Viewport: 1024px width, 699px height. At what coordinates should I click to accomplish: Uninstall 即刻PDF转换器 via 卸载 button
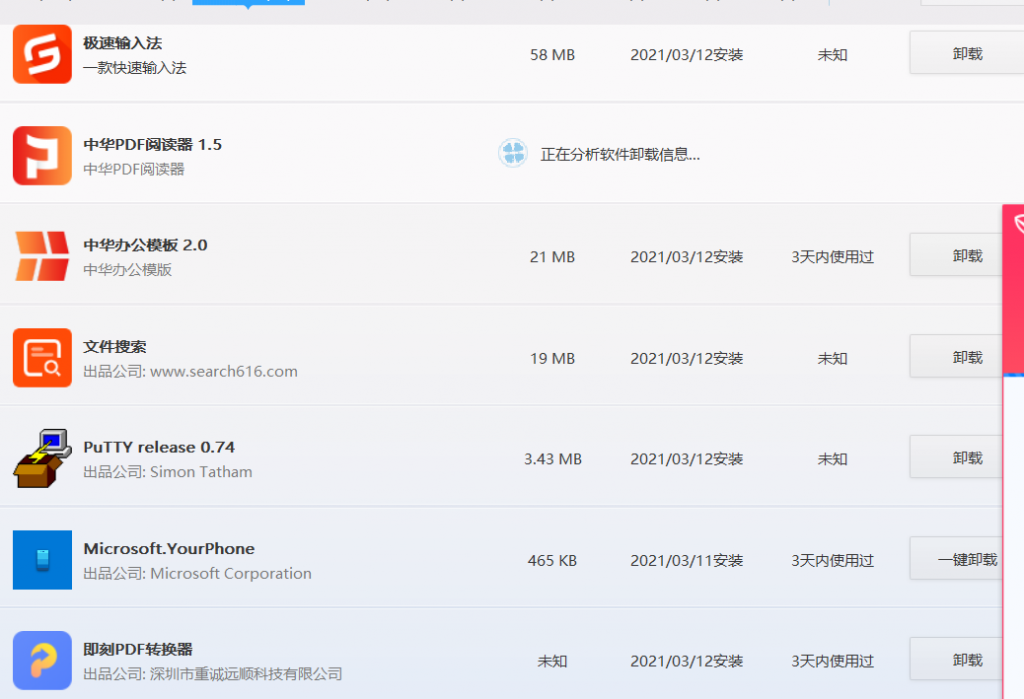pos(966,660)
